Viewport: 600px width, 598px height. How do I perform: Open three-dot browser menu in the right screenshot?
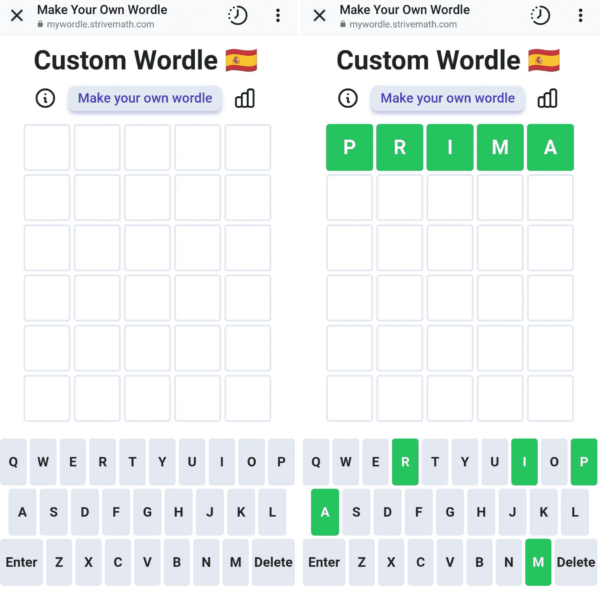(x=580, y=16)
